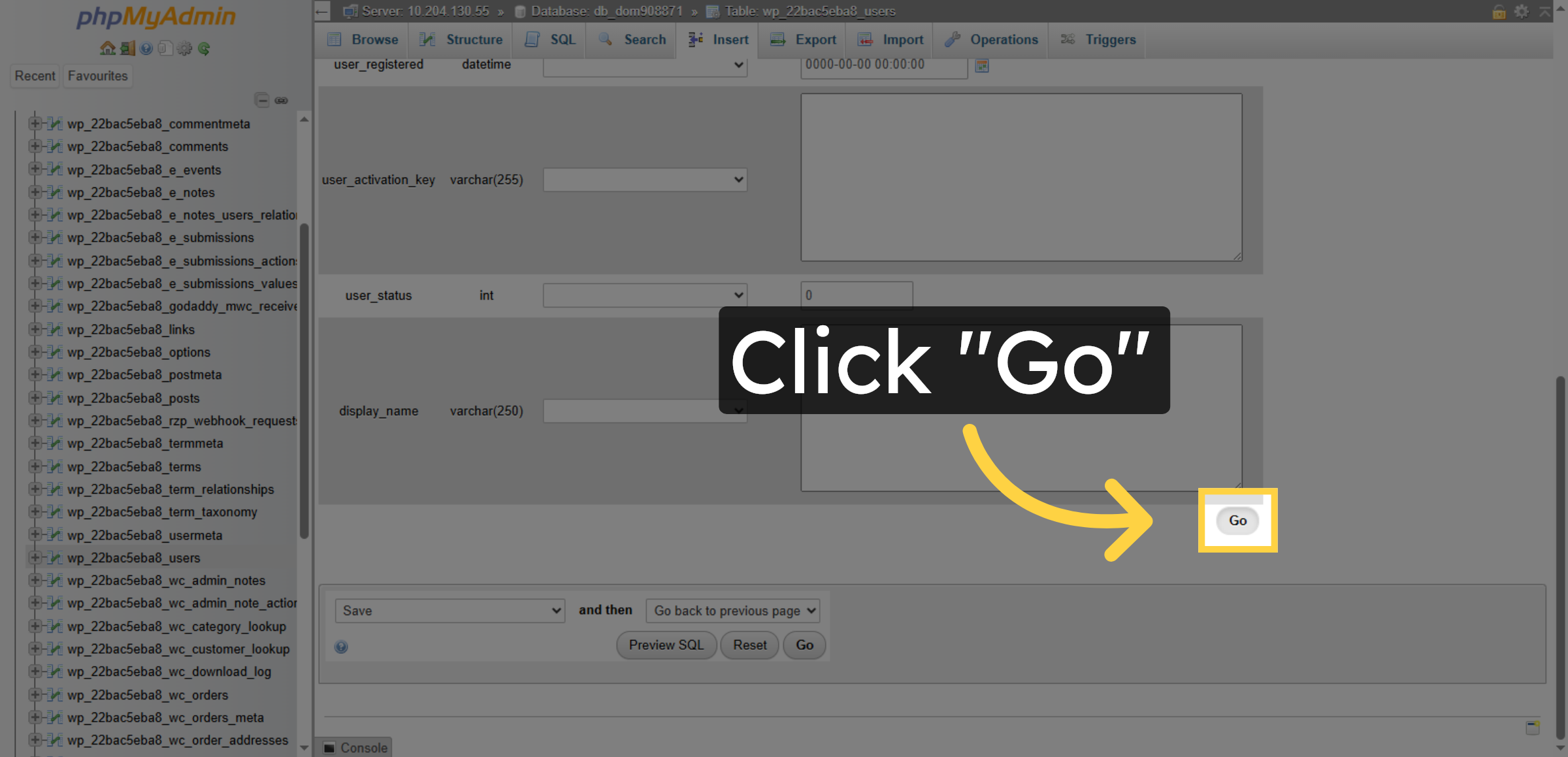
Task: Open wp_22bac5eba8_usermeta table in tree
Action: click(144, 536)
